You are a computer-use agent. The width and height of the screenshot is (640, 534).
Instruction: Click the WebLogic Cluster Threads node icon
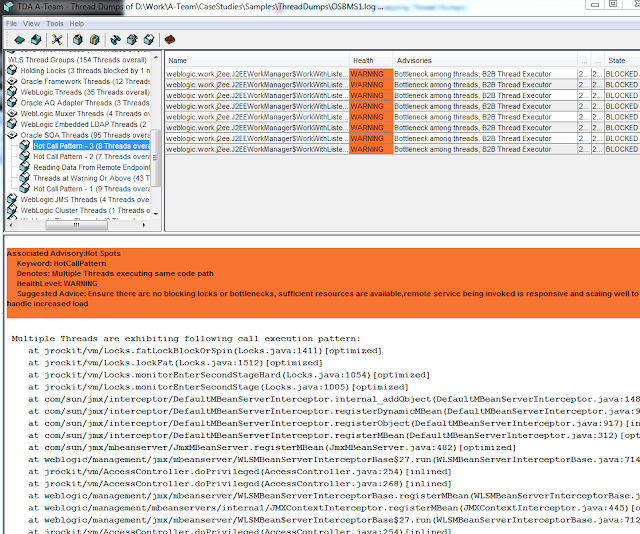(12, 210)
